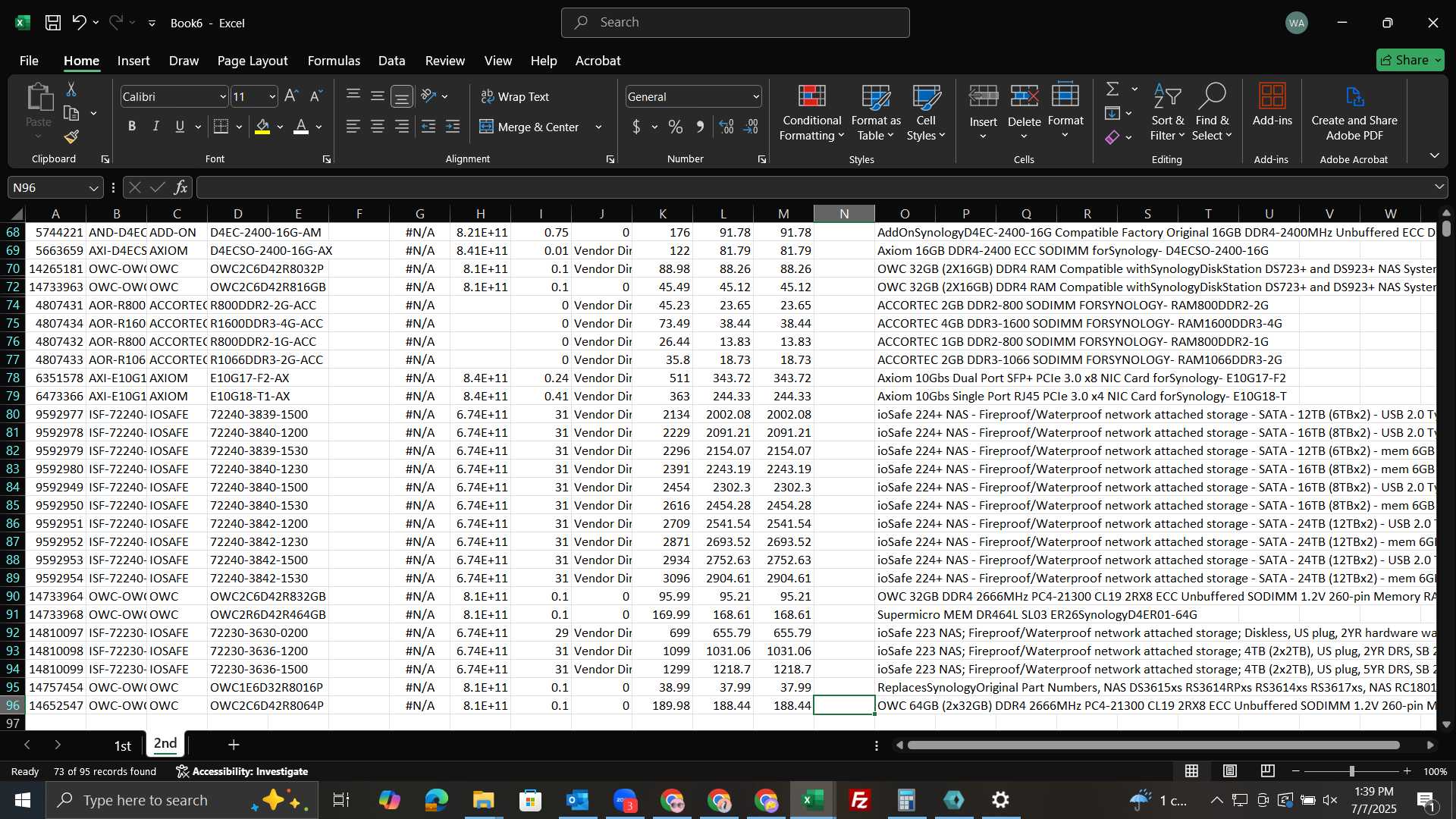Screen dimensions: 1456x819
Task: Click the Format Painter brush icon
Action: point(71,136)
